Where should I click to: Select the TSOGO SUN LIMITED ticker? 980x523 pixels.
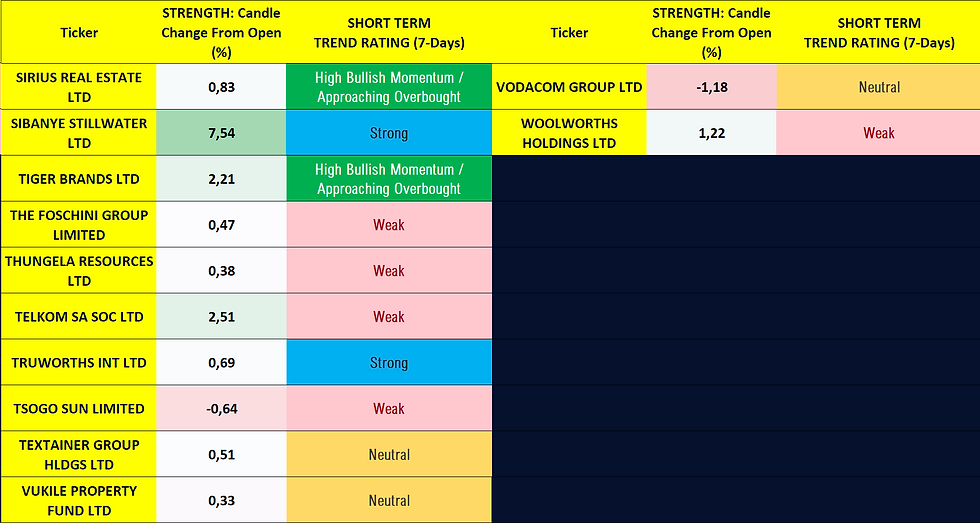[79, 409]
